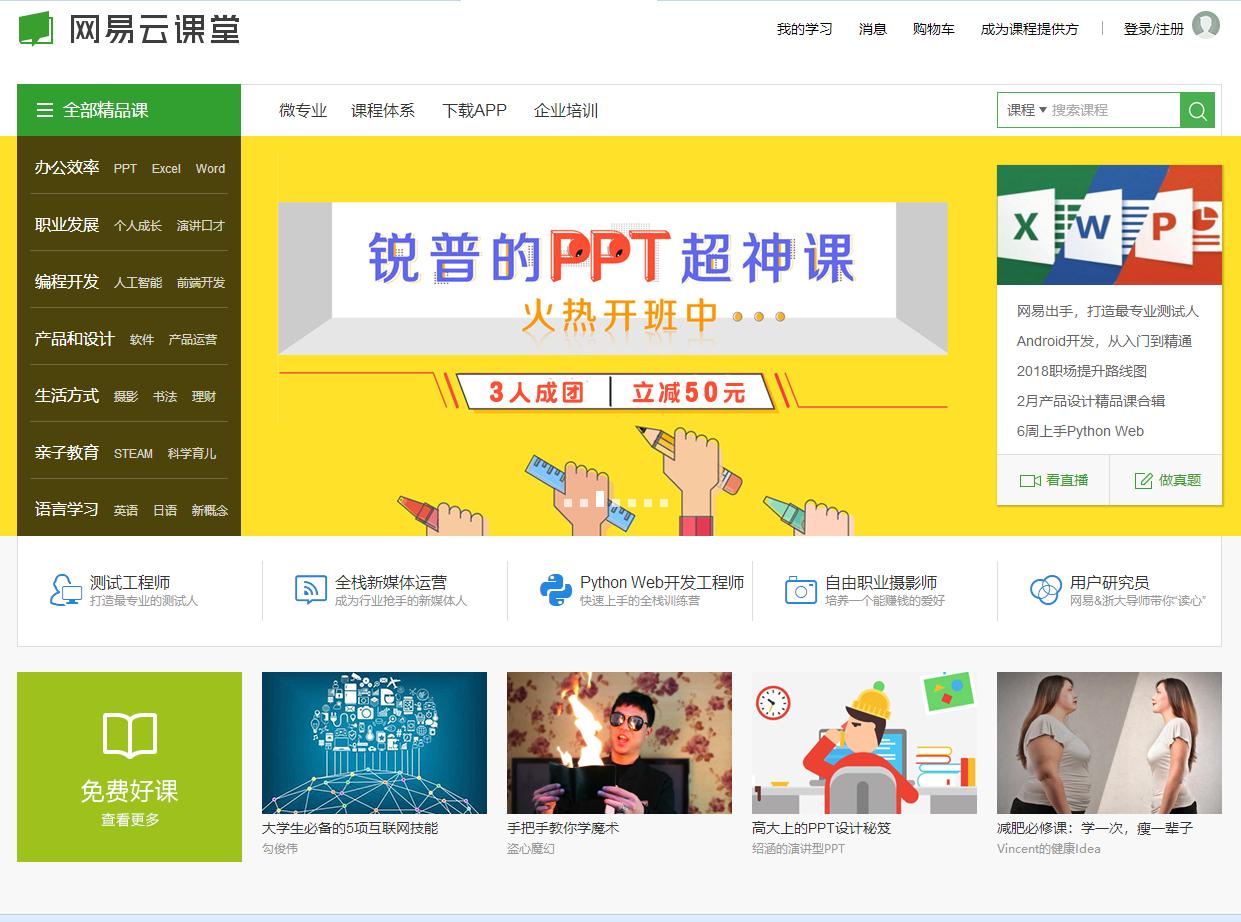Click the circular icon beside 用户研究员
Image resolution: width=1241 pixels, height=922 pixels.
(x=1043, y=589)
